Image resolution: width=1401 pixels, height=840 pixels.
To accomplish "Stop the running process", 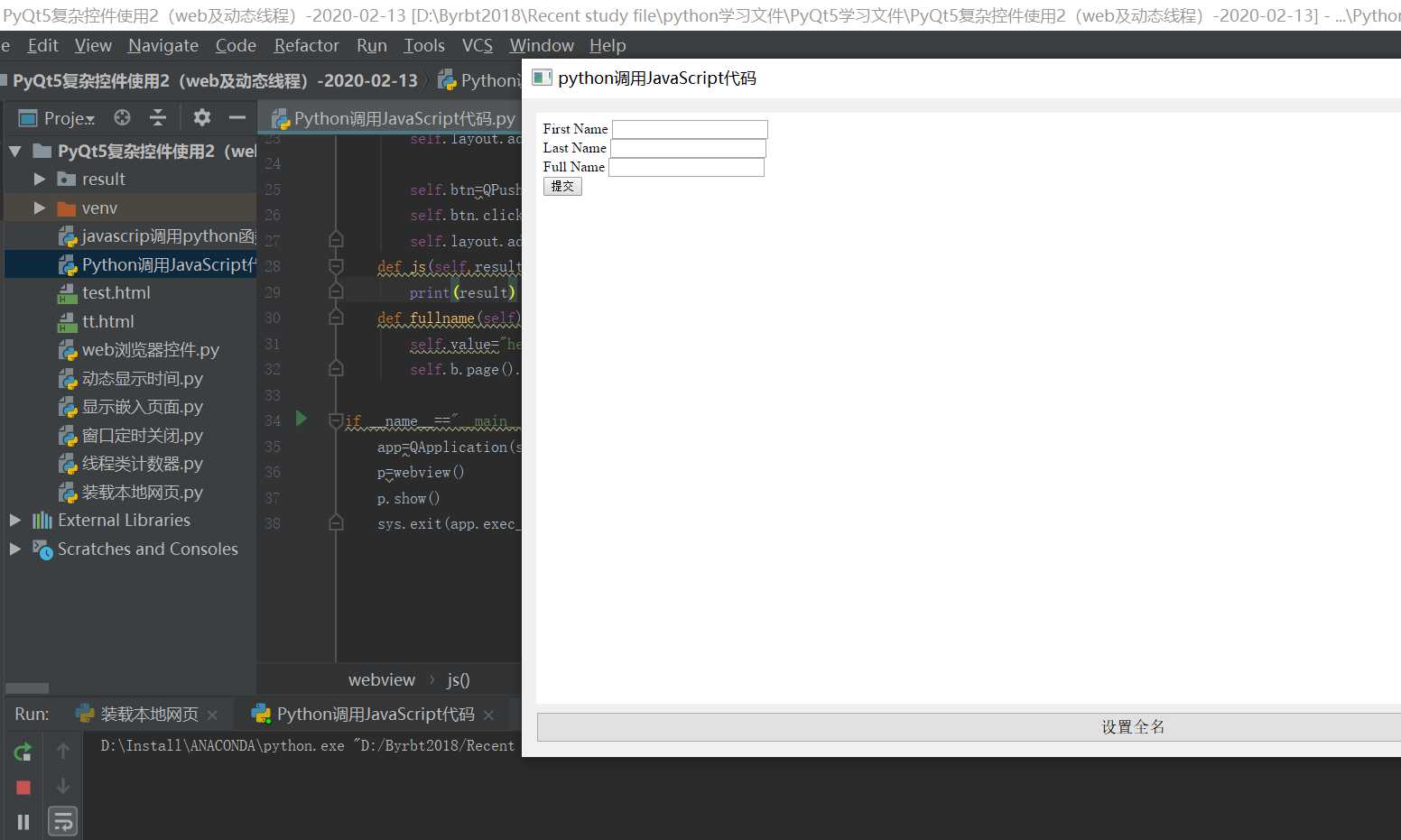I will pyautogui.click(x=23, y=787).
